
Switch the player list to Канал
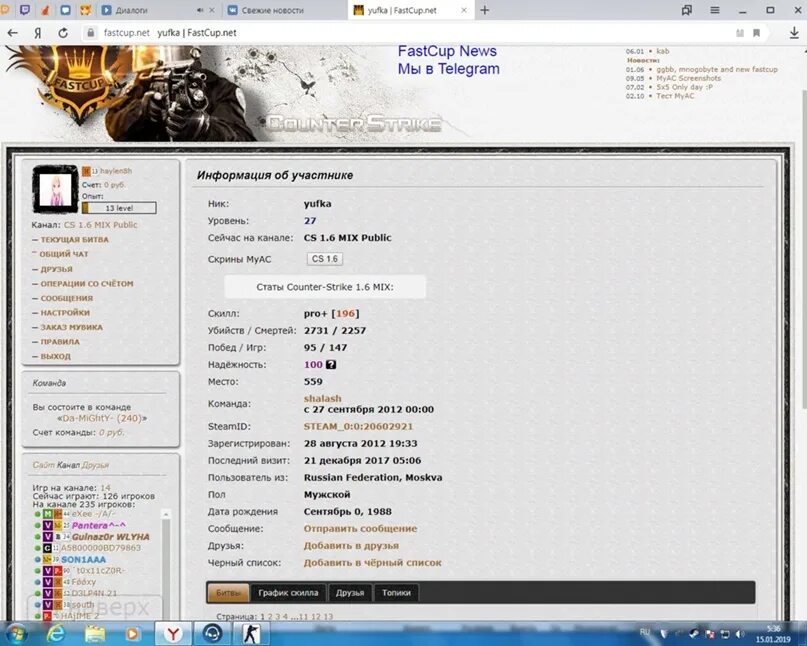click(68, 465)
